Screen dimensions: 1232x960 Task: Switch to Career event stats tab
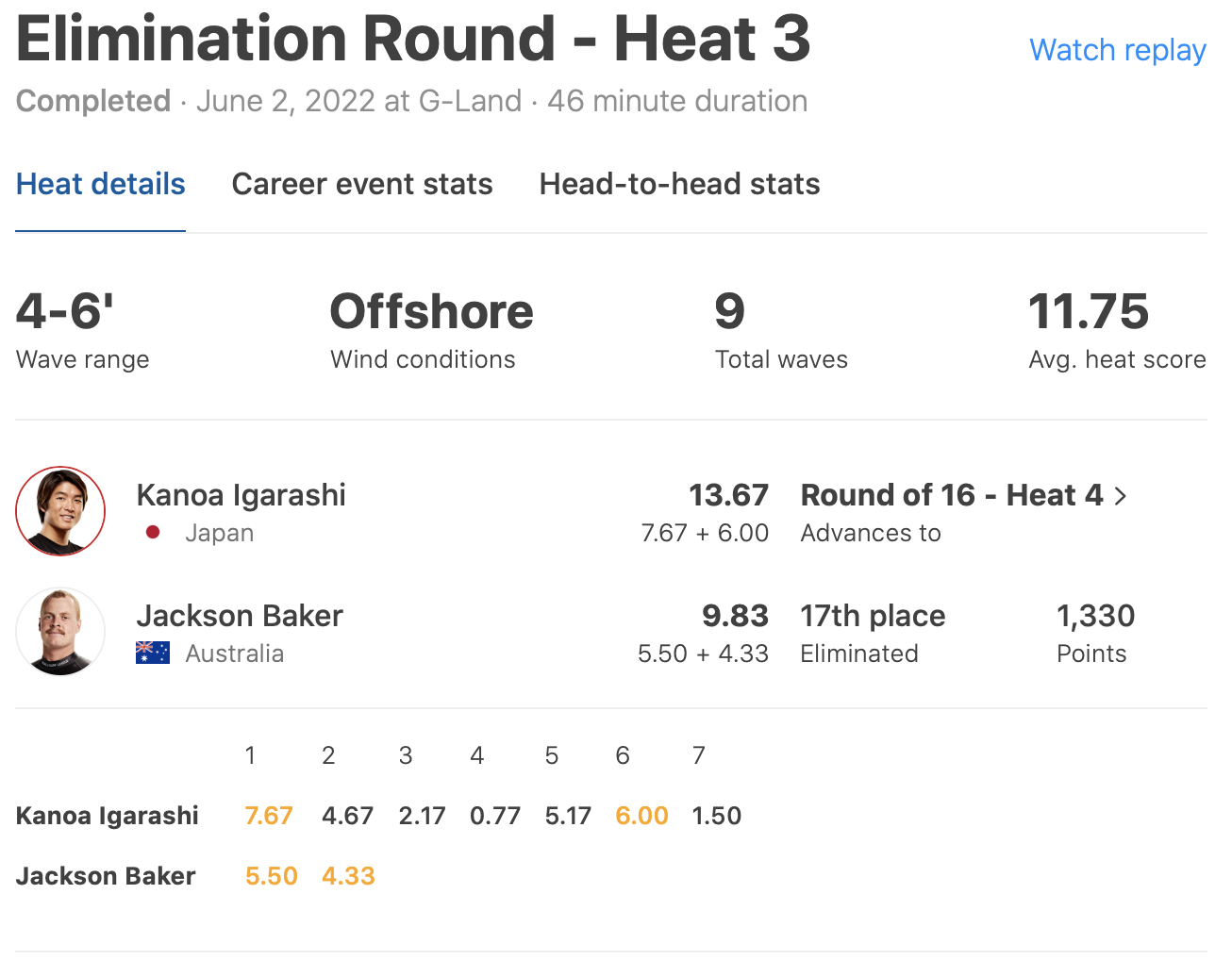point(362,184)
